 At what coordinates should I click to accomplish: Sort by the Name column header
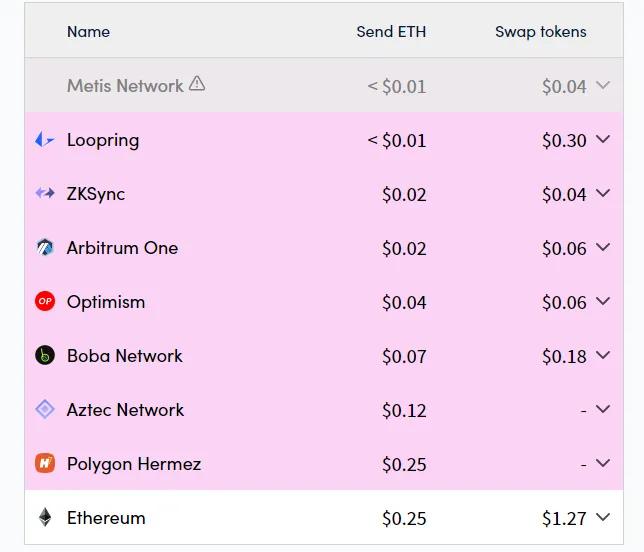(88, 32)
